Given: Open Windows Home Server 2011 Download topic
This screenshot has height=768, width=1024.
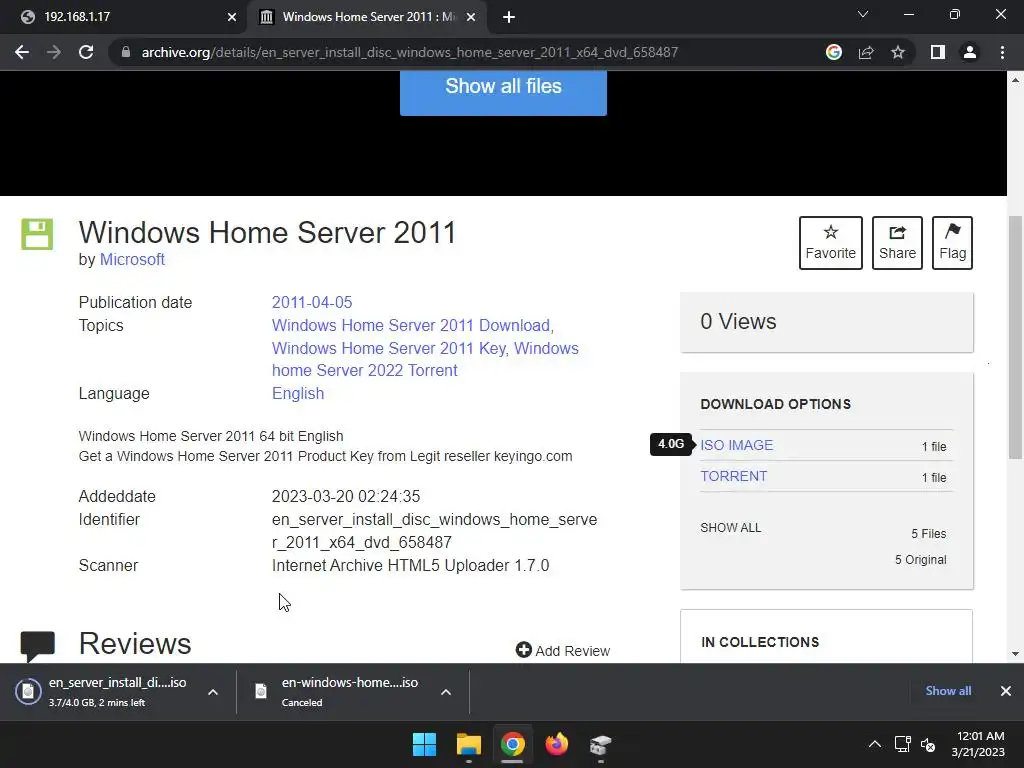Looking at the screenshot, I should (x=410, y=325).
